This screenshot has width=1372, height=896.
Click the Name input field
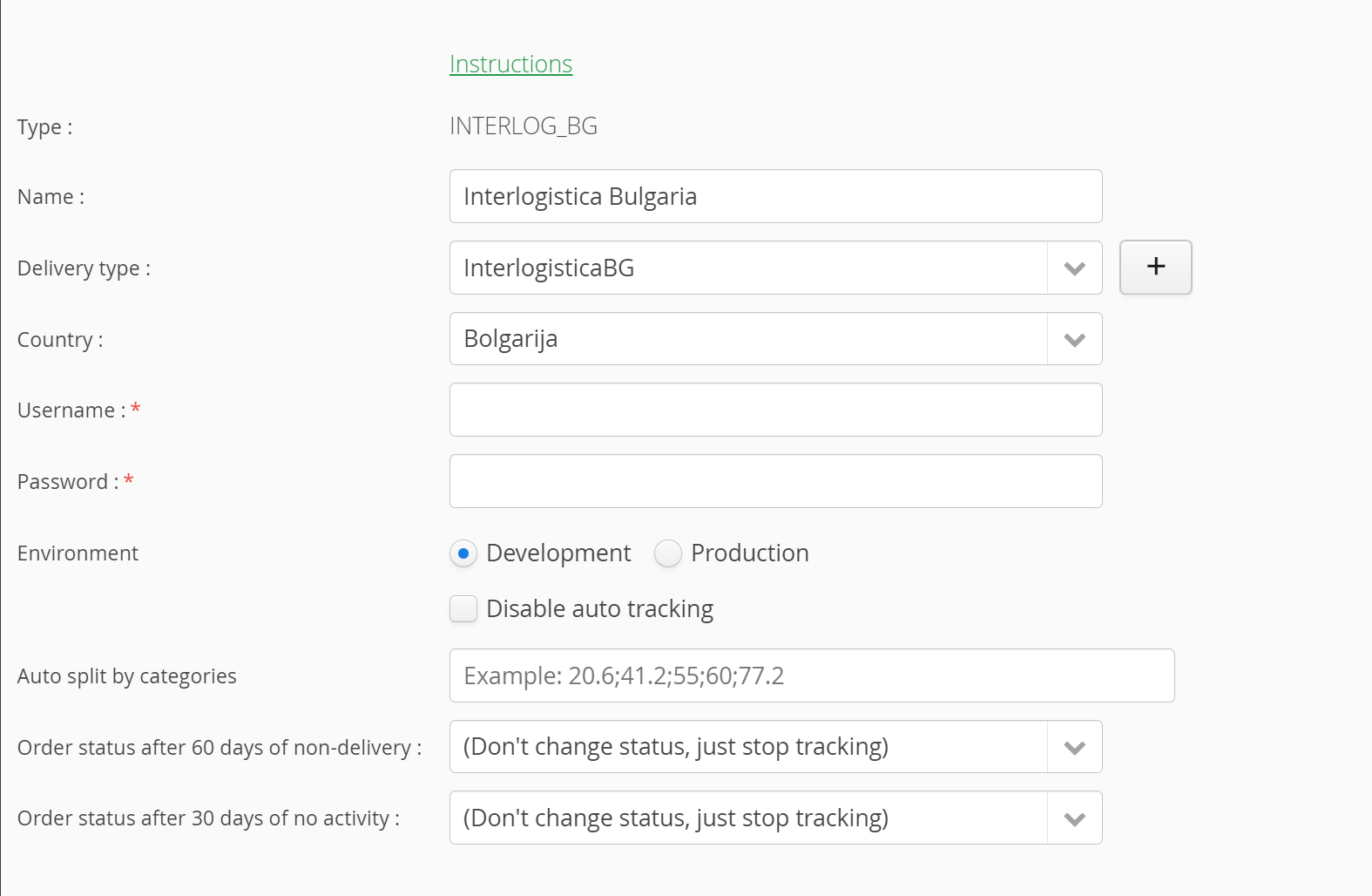775,196
